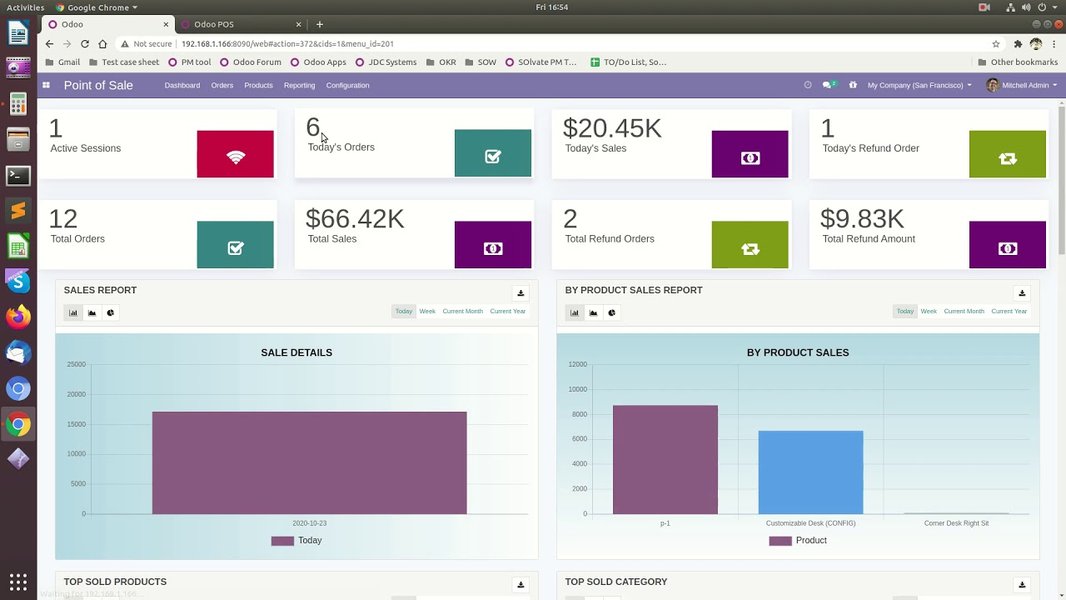Click the Today's Refund Order retweet icon tile
Image resolution: width=1066 pixels, height=600 pixels.
coord(1008,154)
